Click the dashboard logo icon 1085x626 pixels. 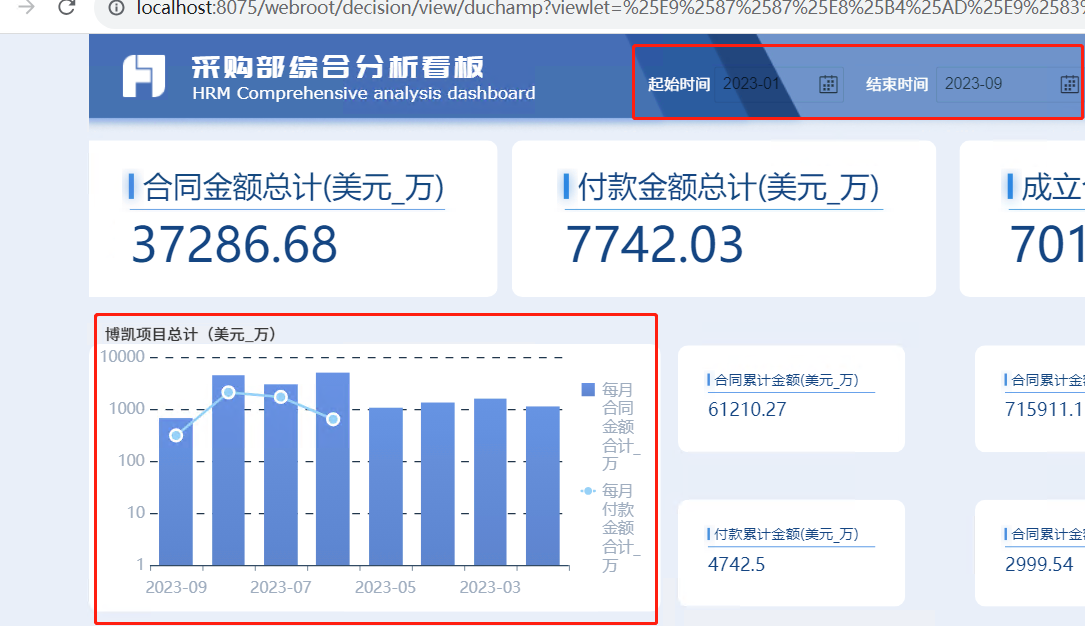click(x=144, y=76)
